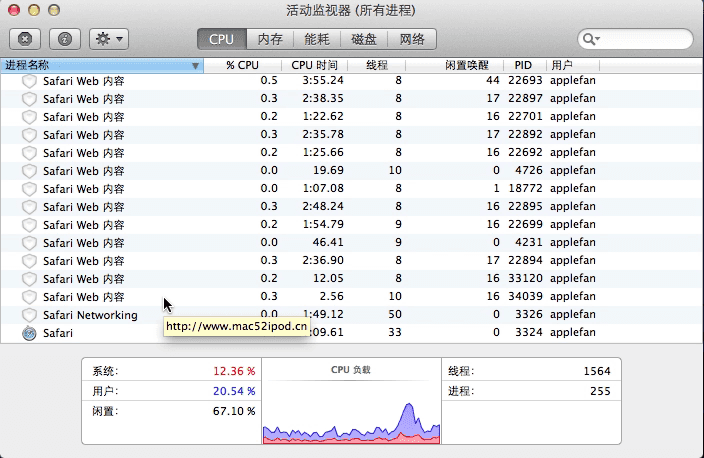
Task: Sort by 闲置唤醒 column header
Action: pos(454,65)
